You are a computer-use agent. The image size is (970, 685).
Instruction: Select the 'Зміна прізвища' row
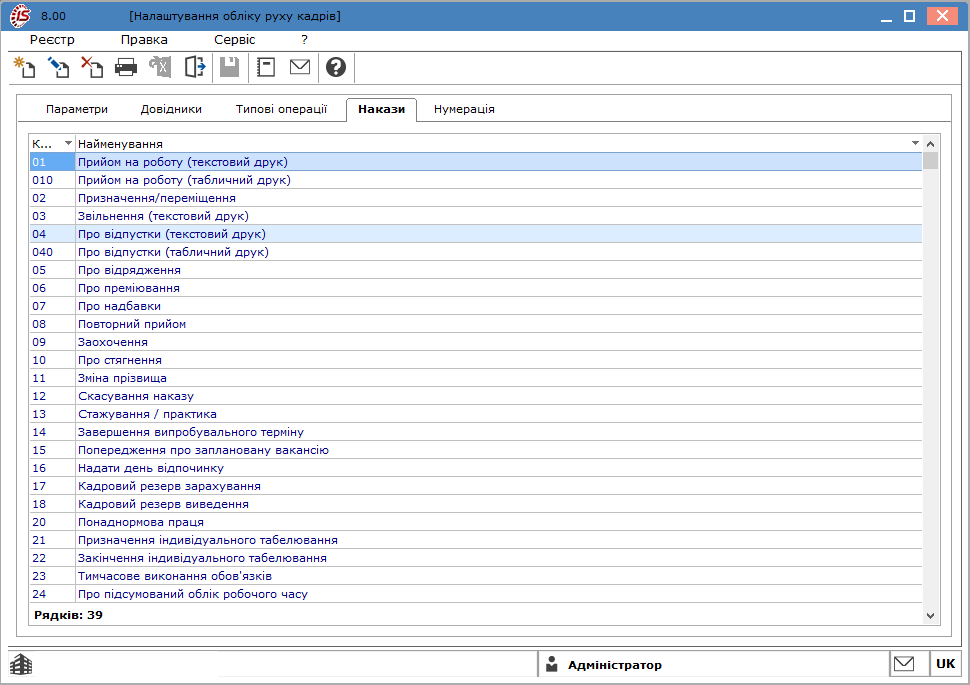[x=476, y=377]
